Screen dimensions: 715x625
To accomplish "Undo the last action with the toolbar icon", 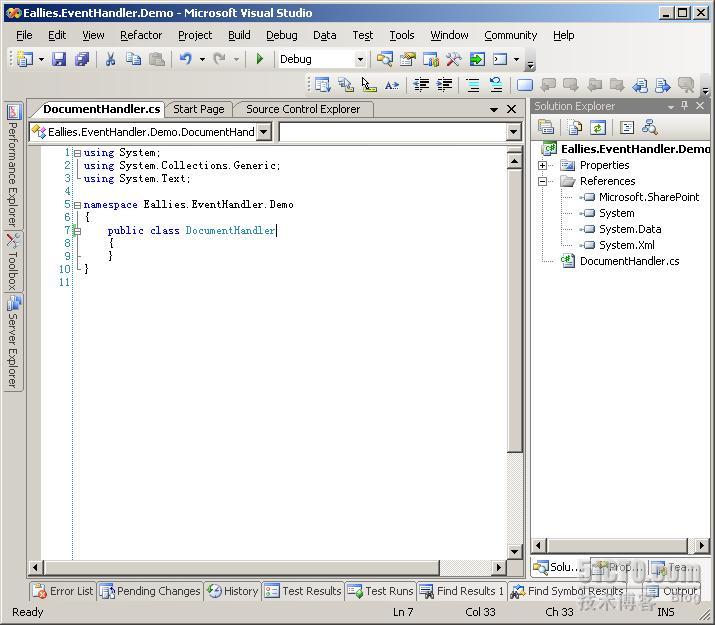I will [x=186, y=59].
